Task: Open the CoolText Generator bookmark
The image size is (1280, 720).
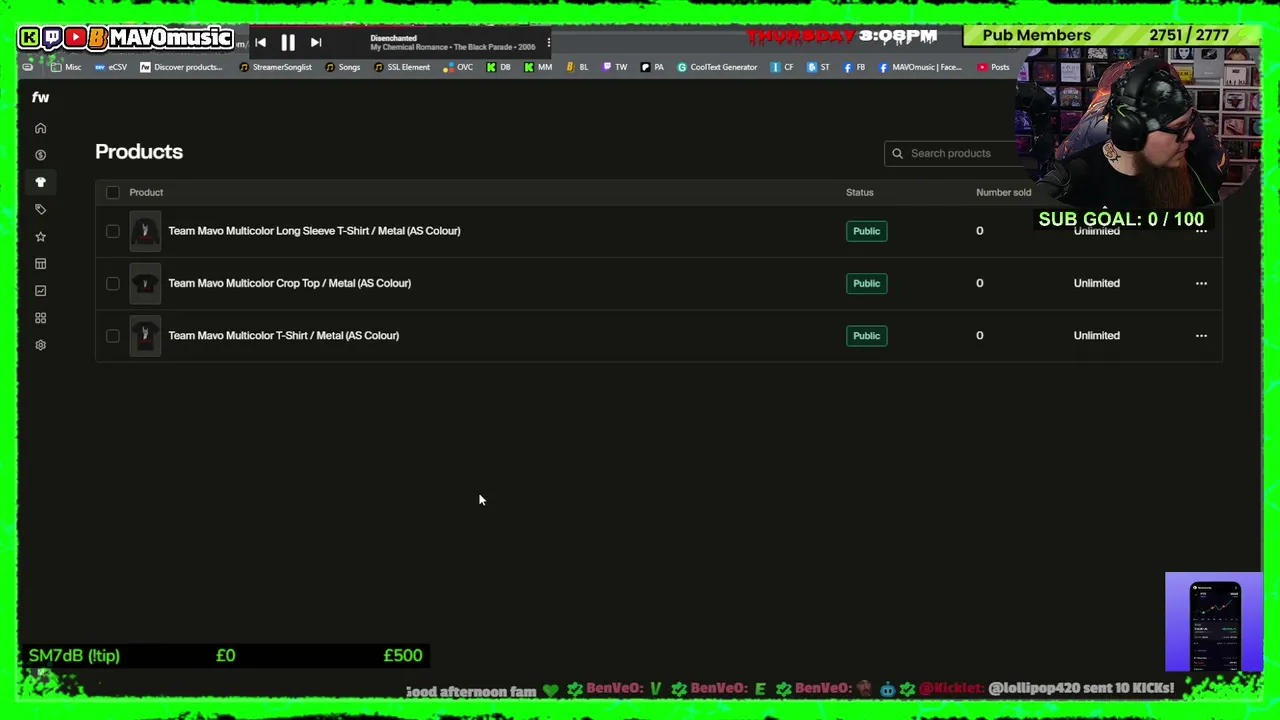Action: (717, 67)
